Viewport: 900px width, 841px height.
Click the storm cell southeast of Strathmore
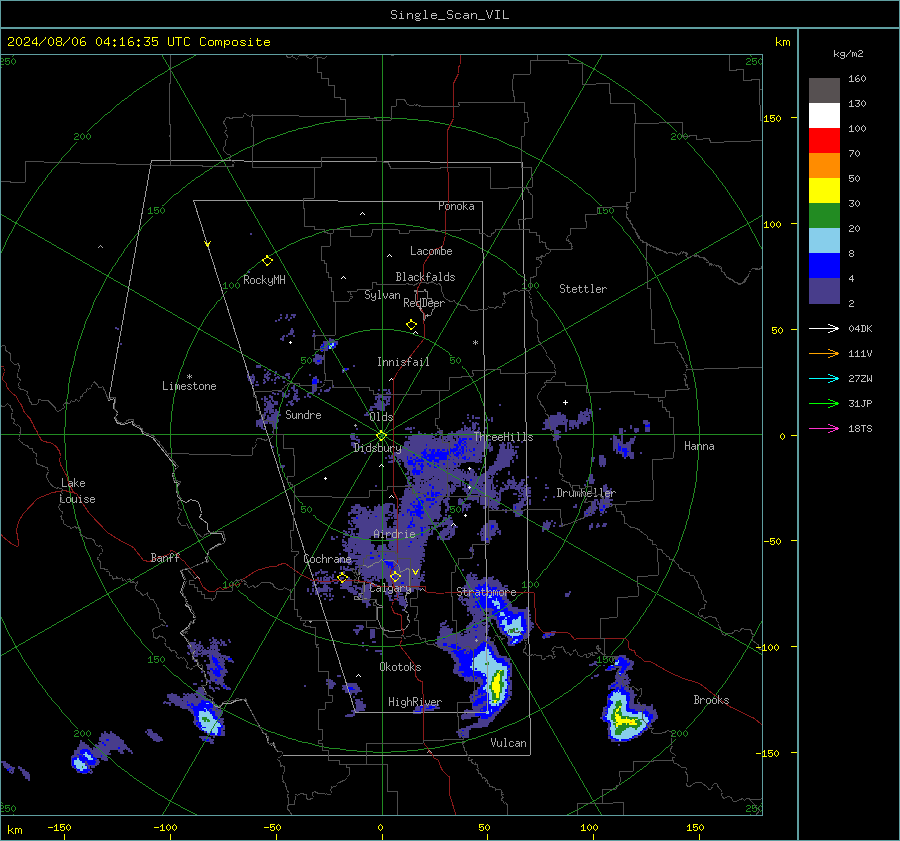point(513,625)
